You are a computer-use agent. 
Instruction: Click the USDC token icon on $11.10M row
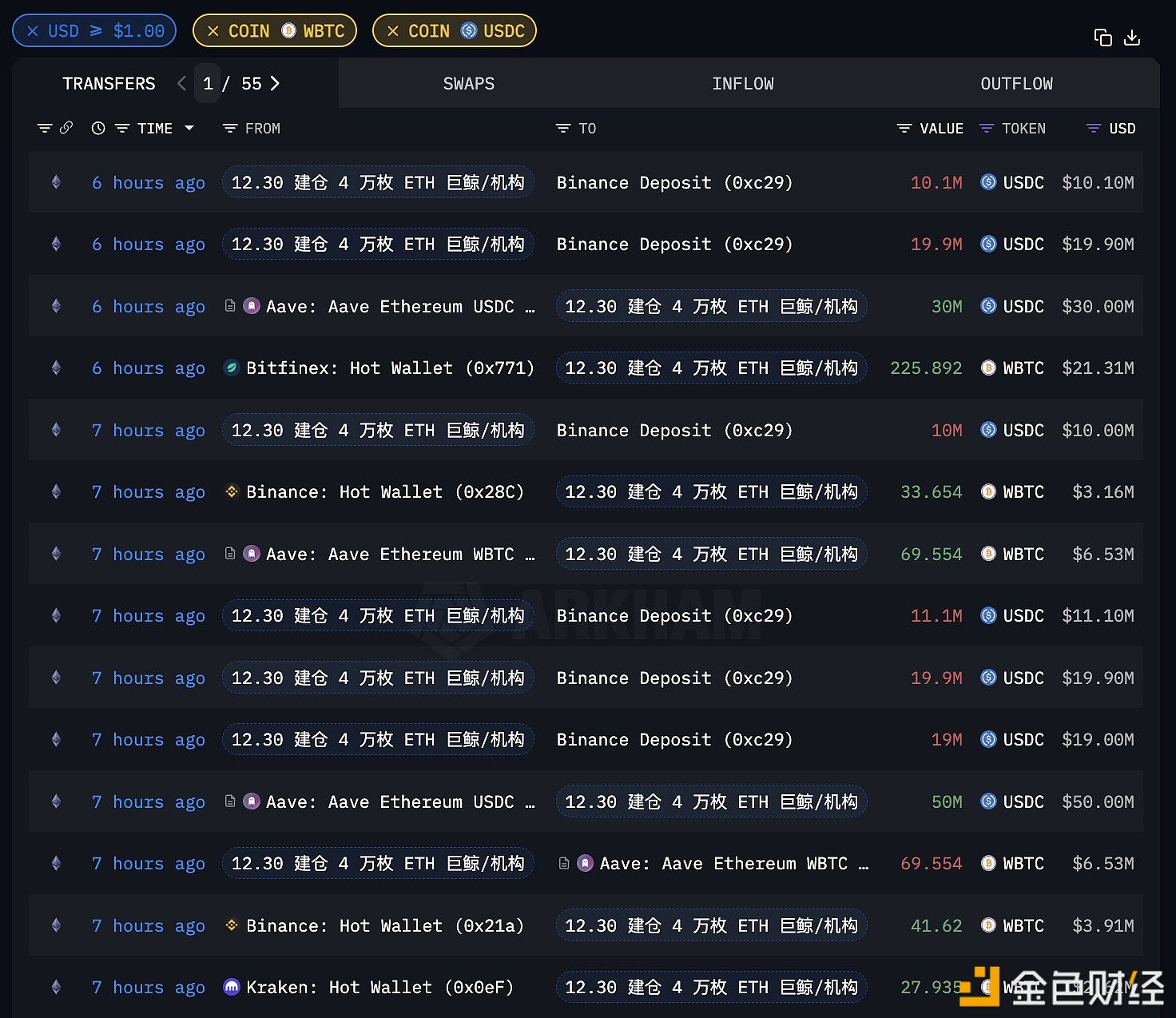[988, 615]
